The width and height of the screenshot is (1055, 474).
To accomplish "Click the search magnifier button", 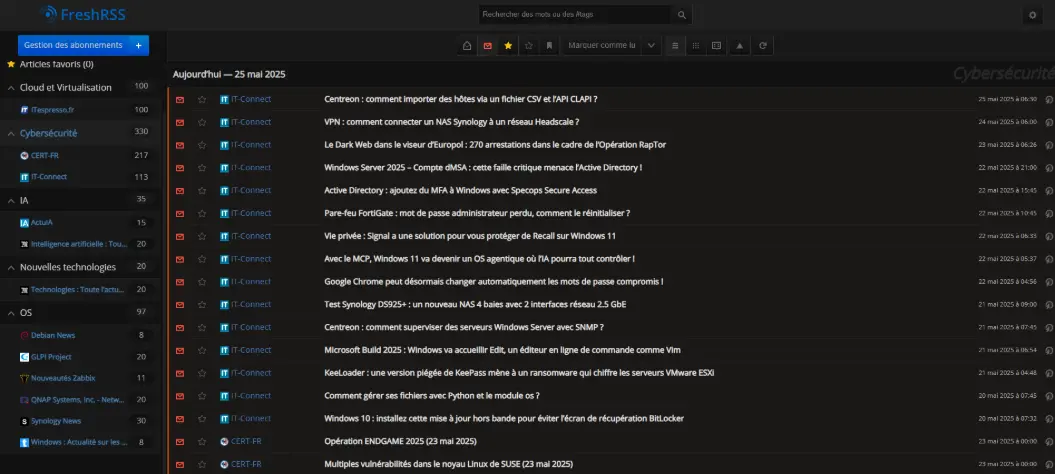I will (682, 15).
